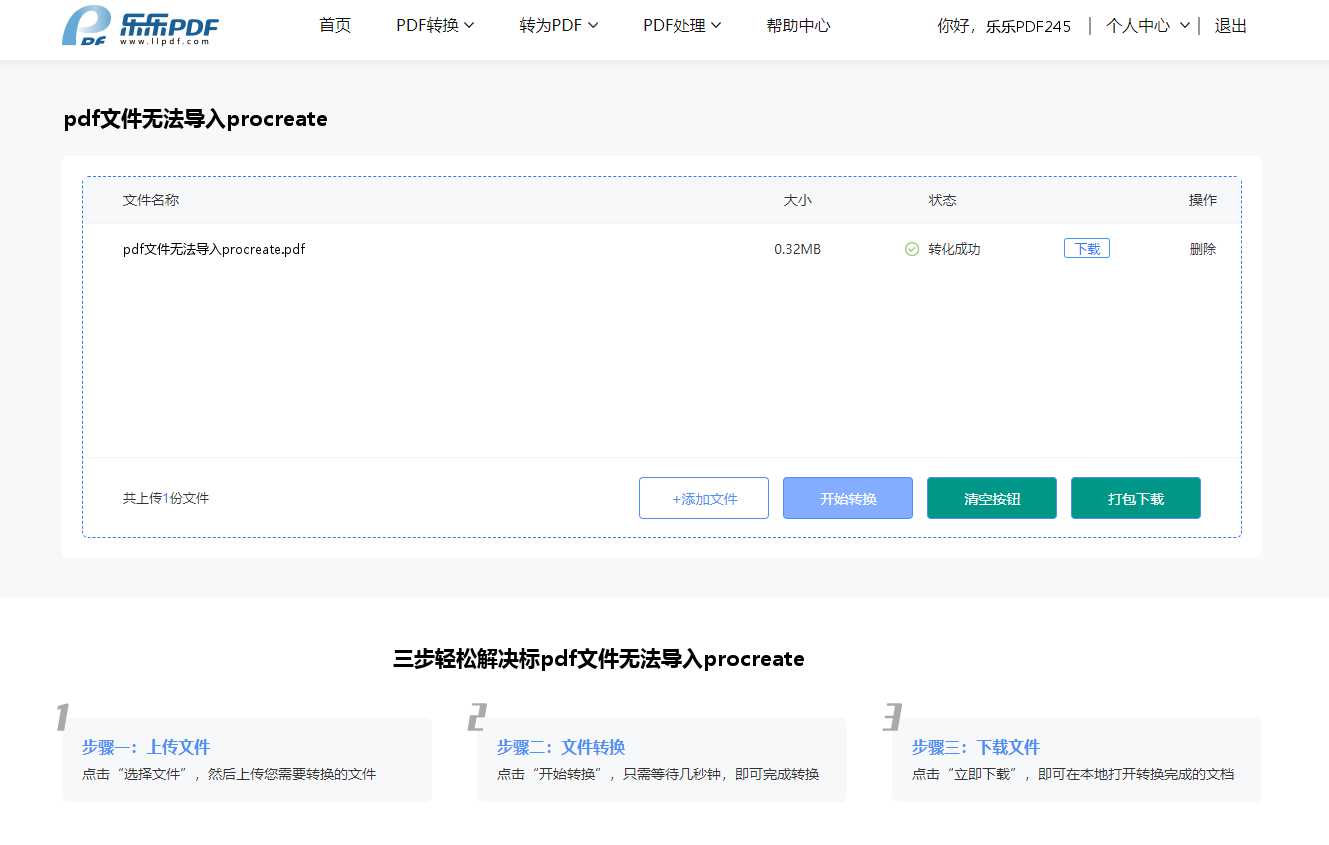Click the 操作 column header
This screenshot has height=845, width=1329.
coord(1203,200)
